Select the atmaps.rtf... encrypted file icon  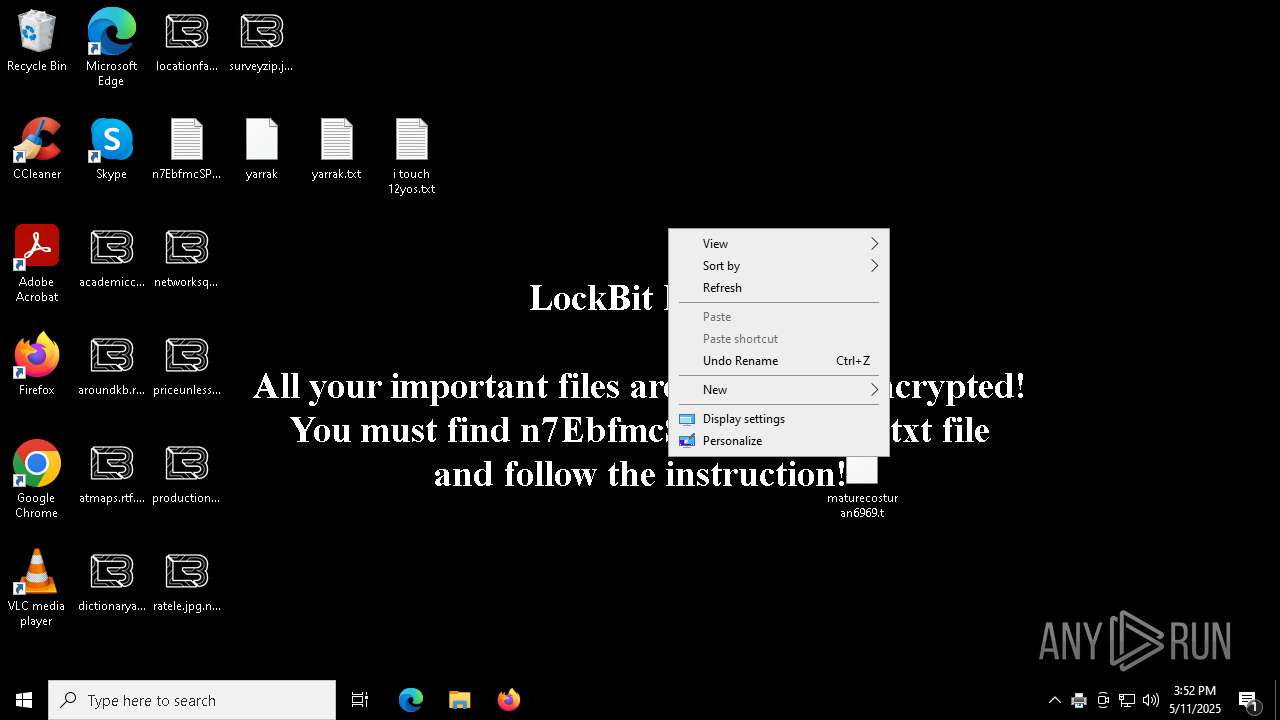(x=111, y=474)
